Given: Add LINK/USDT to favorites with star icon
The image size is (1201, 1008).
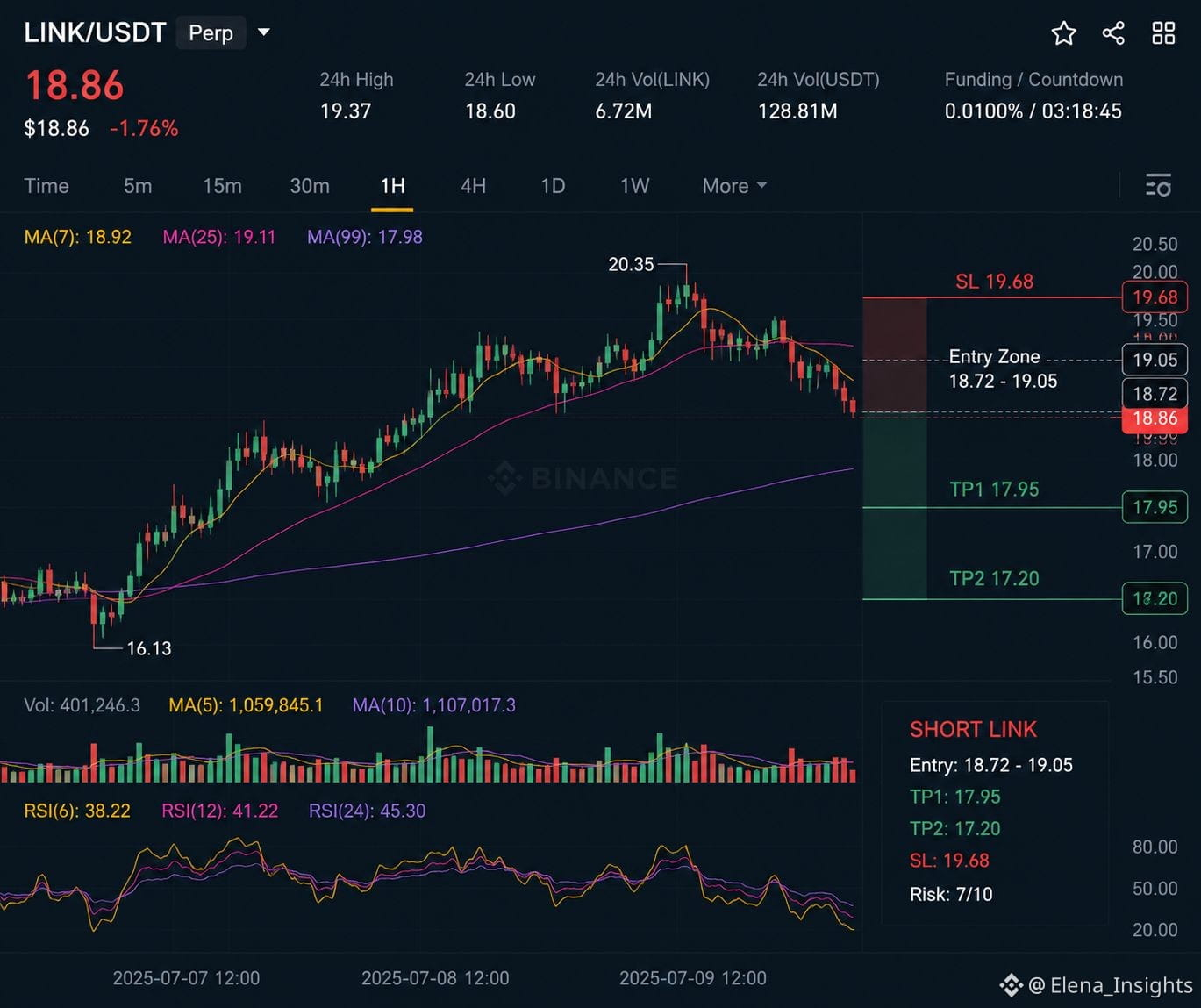Looking at the screenshot, I should point(1063,33).
